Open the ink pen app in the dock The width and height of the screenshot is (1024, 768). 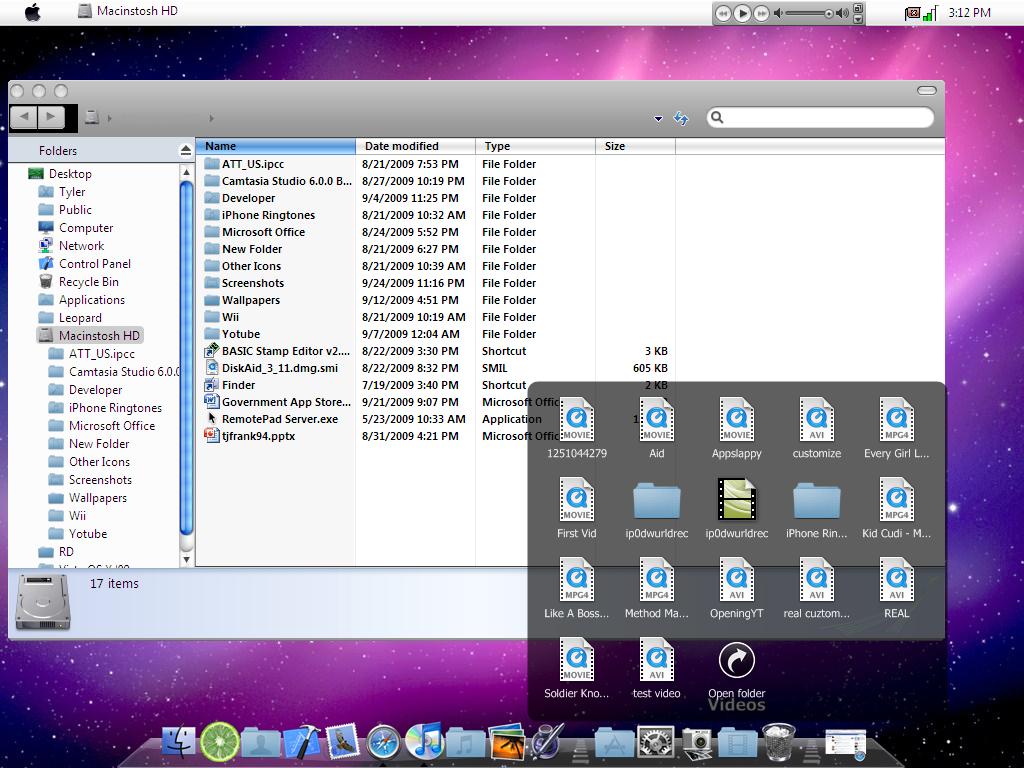click(x=547, y=742)
